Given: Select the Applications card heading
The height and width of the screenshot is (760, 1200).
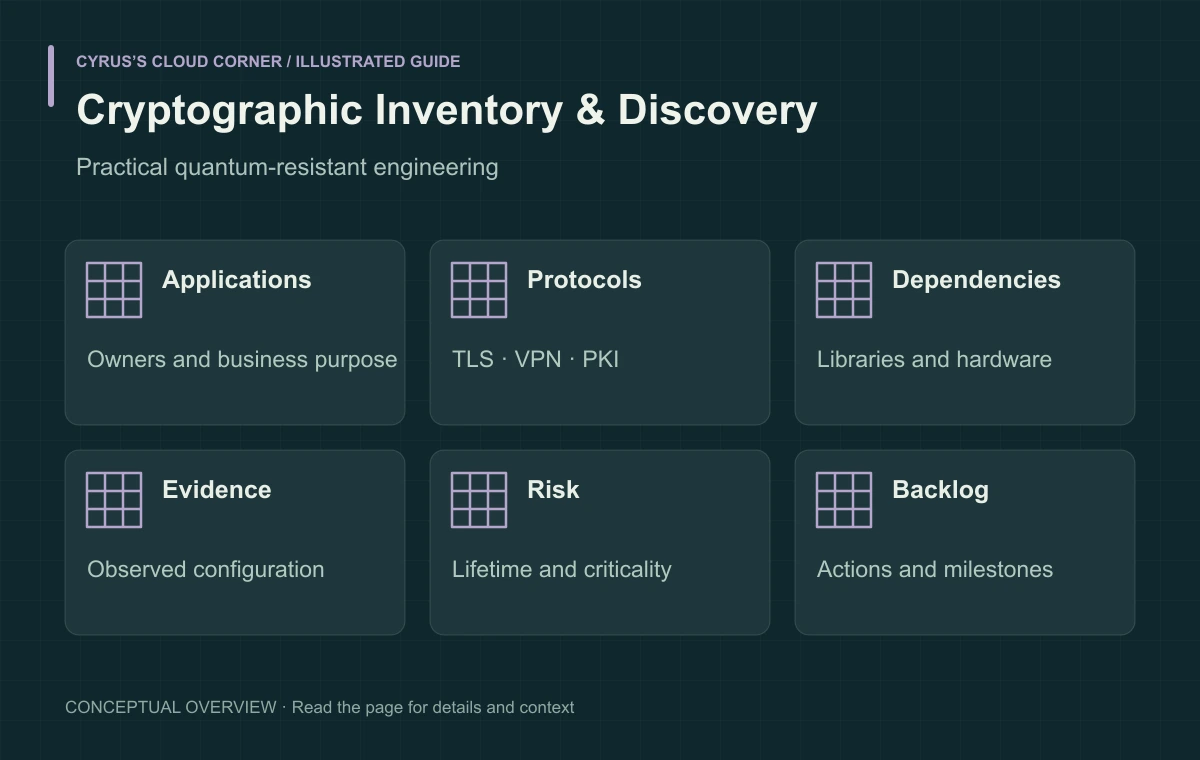Looking at the screenshot, I should [x=237, y=280].
